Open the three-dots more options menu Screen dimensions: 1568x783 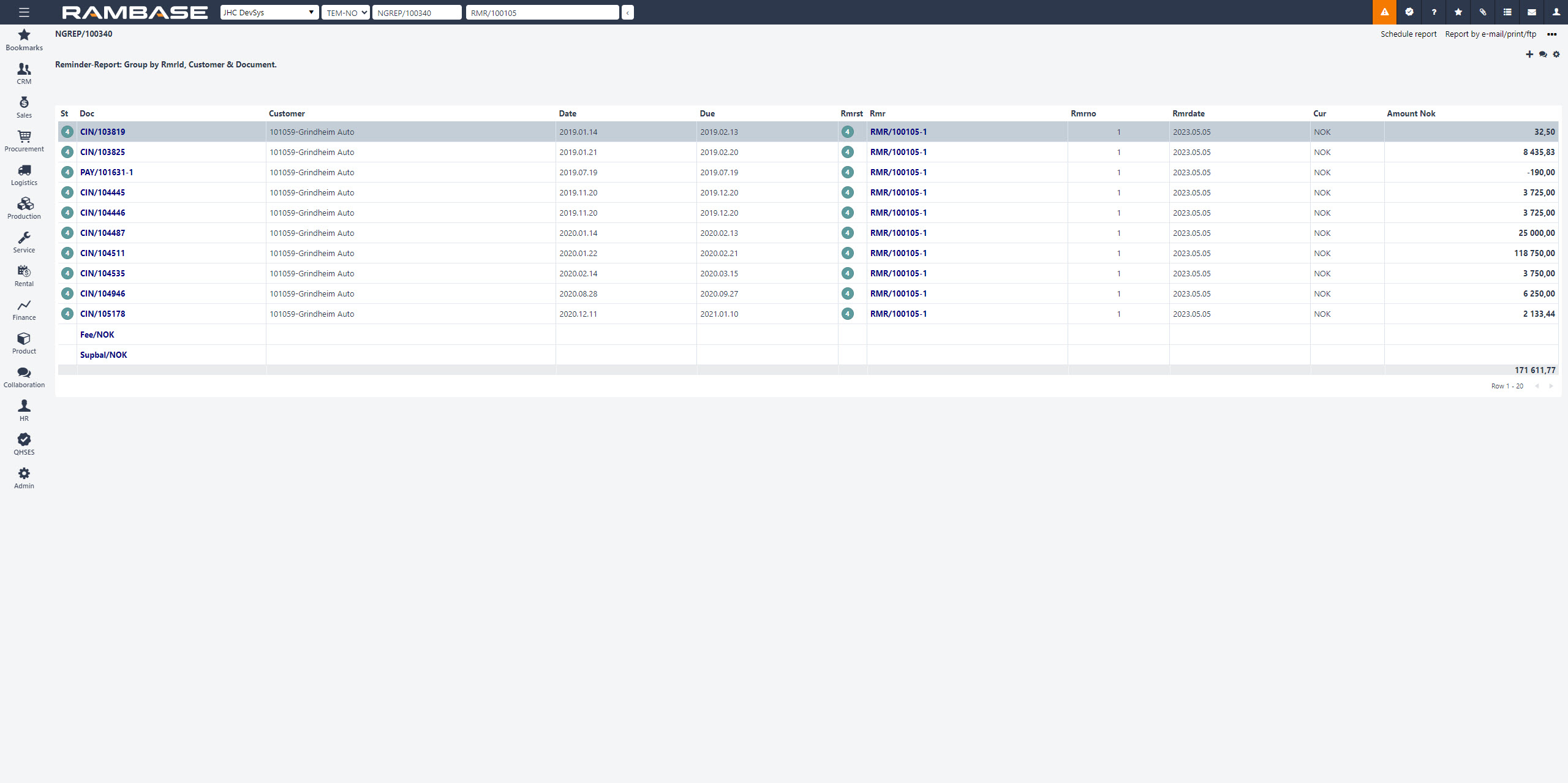pyautogui.click(x=1551, y=34)
